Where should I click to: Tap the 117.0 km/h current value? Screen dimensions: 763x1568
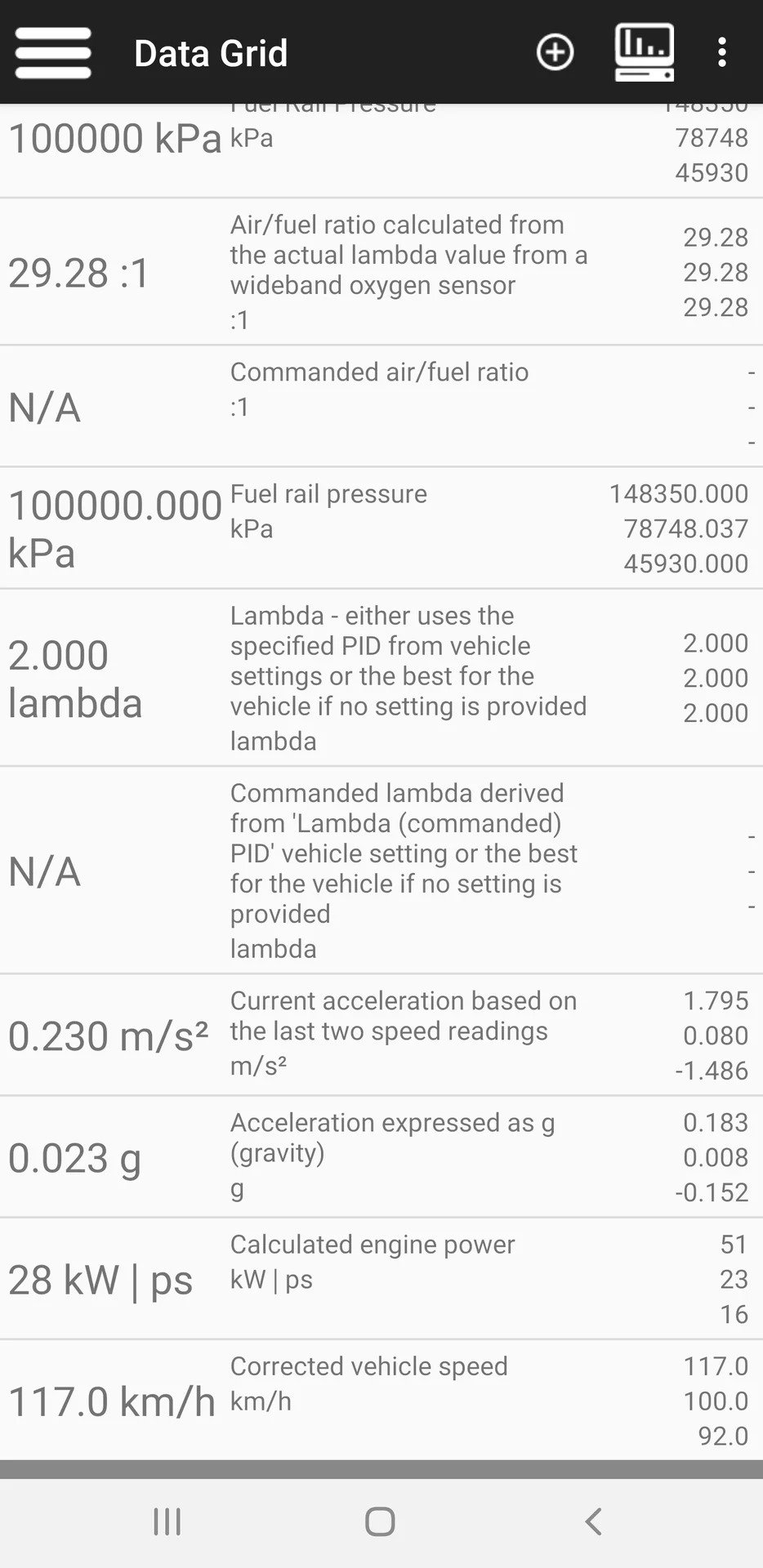click(112, 1401)
